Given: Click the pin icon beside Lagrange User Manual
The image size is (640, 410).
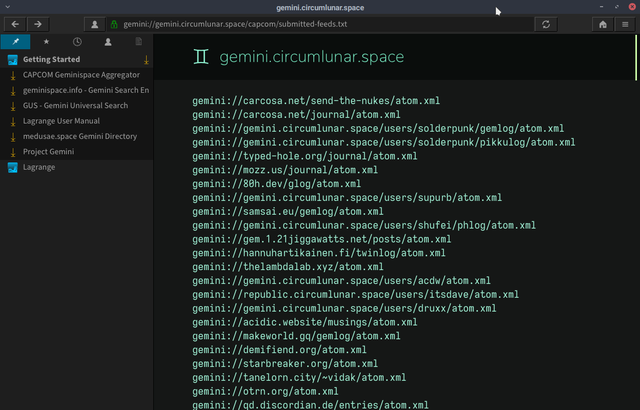Looking at the screenshot, I should tap(13, 122).
